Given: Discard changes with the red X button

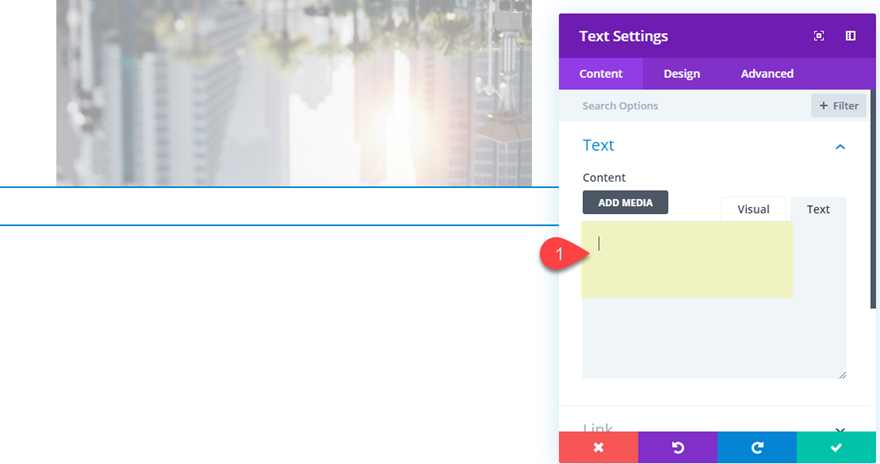Looking at the screenshot, I should 598,447.
